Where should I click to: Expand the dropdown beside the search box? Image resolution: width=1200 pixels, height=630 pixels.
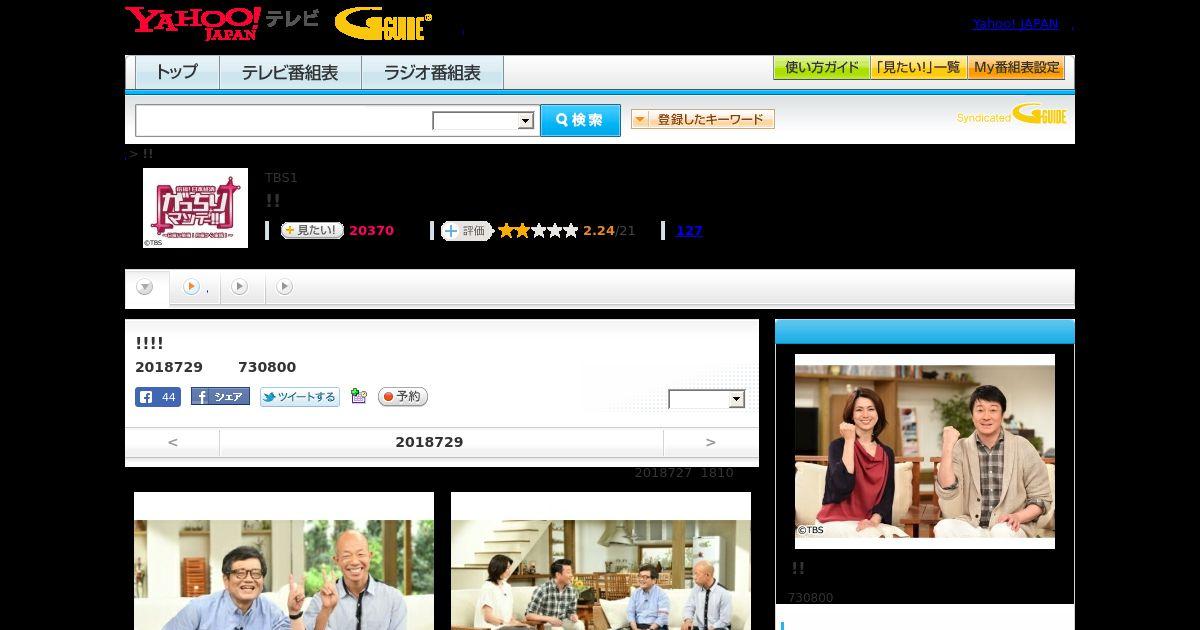point(483,121)
